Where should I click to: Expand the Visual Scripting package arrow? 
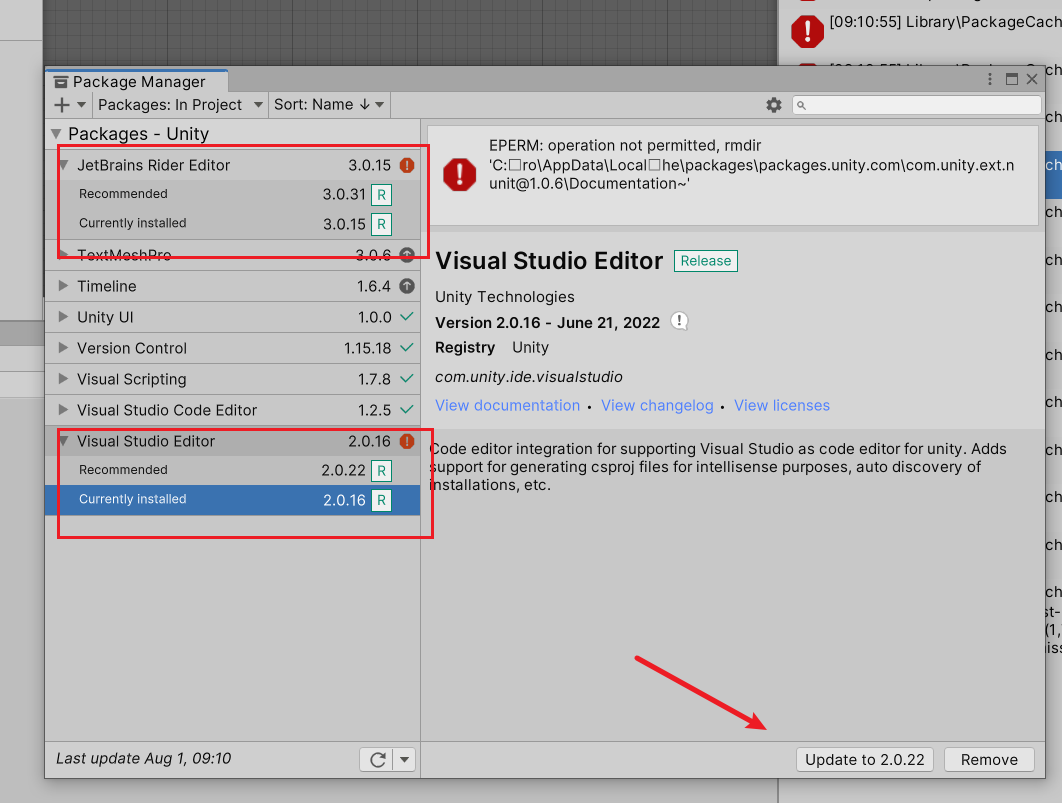63,379
